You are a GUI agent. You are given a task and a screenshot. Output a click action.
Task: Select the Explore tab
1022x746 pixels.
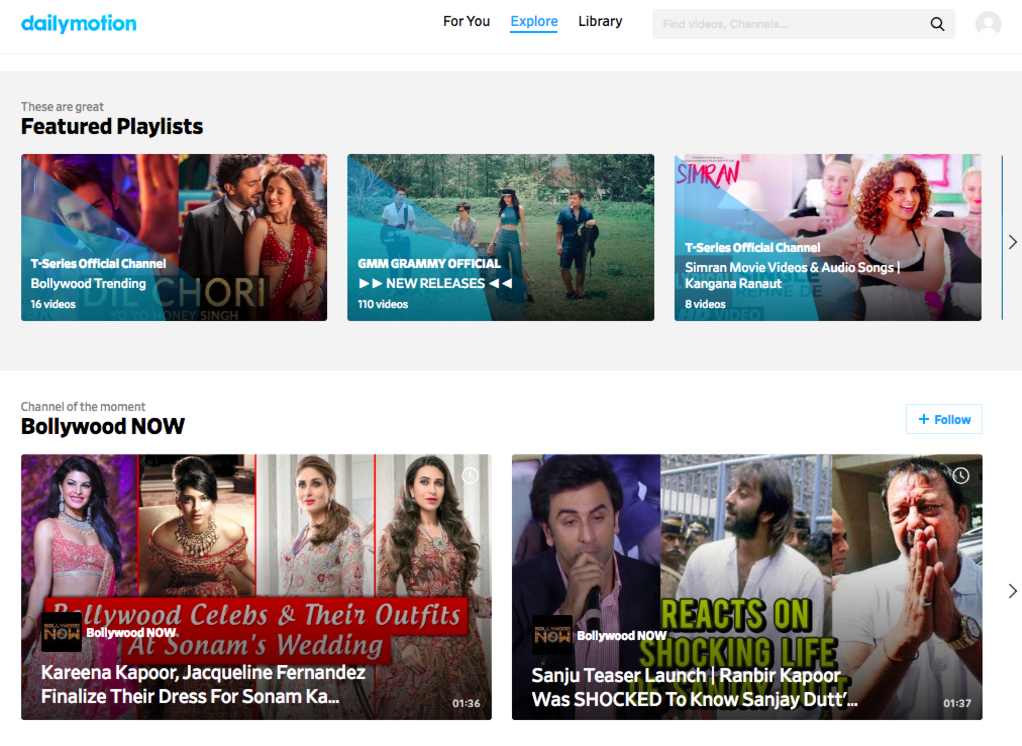[534, 22]
